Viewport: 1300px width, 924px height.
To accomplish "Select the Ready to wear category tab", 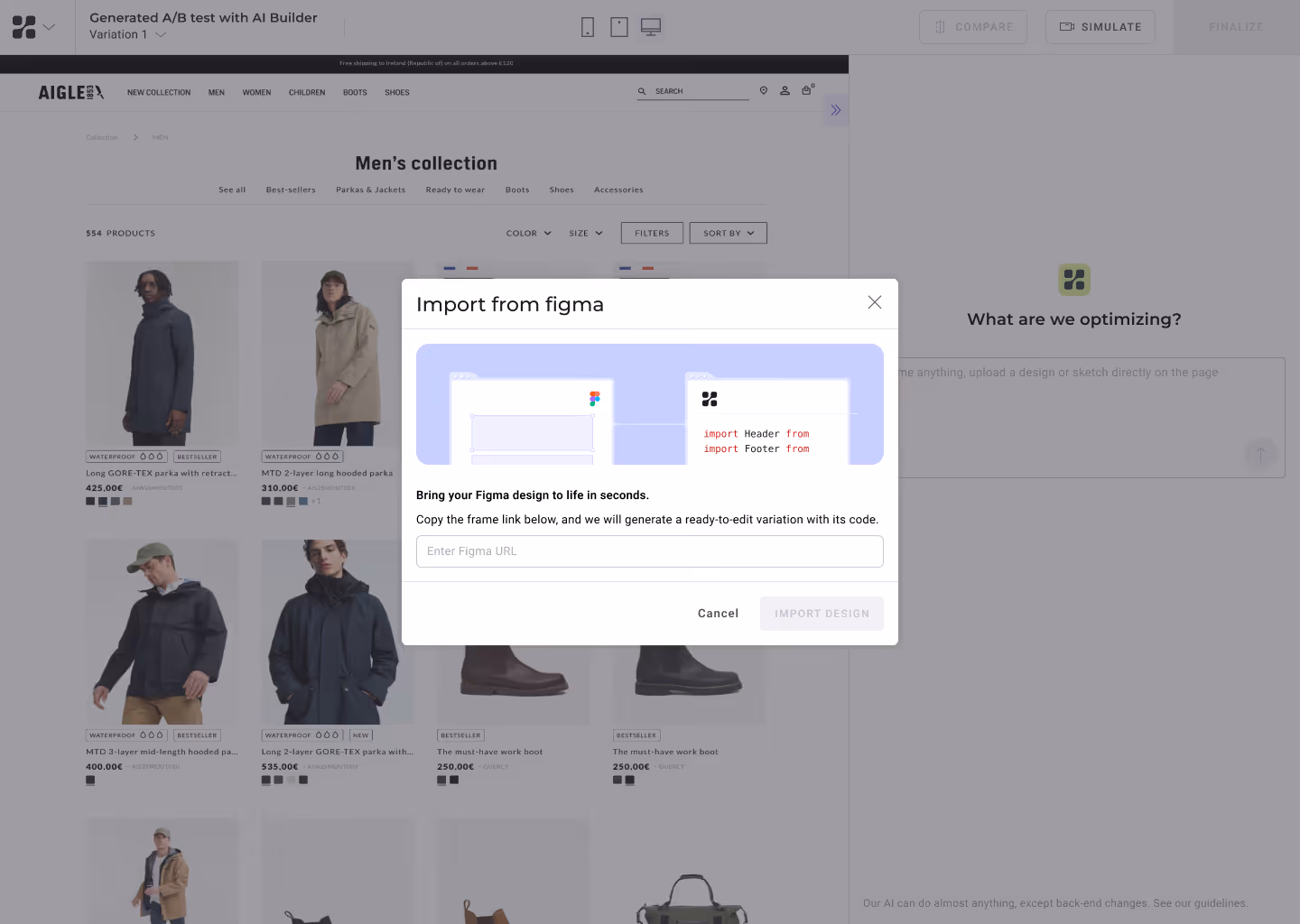I will 455,190.
